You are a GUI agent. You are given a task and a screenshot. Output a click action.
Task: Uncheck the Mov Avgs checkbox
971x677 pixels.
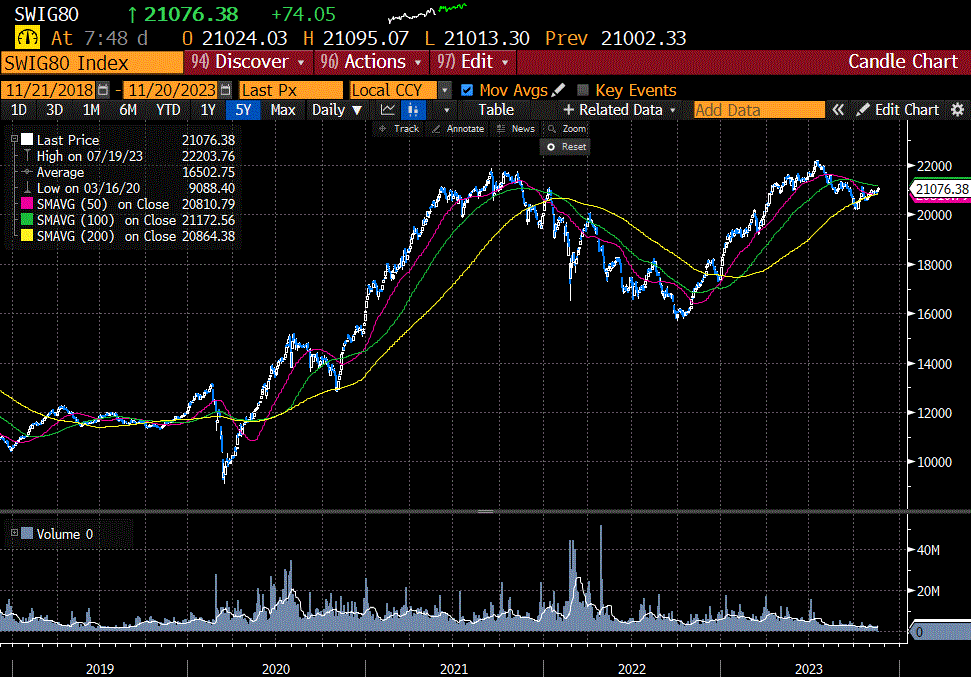coord(467,90)
